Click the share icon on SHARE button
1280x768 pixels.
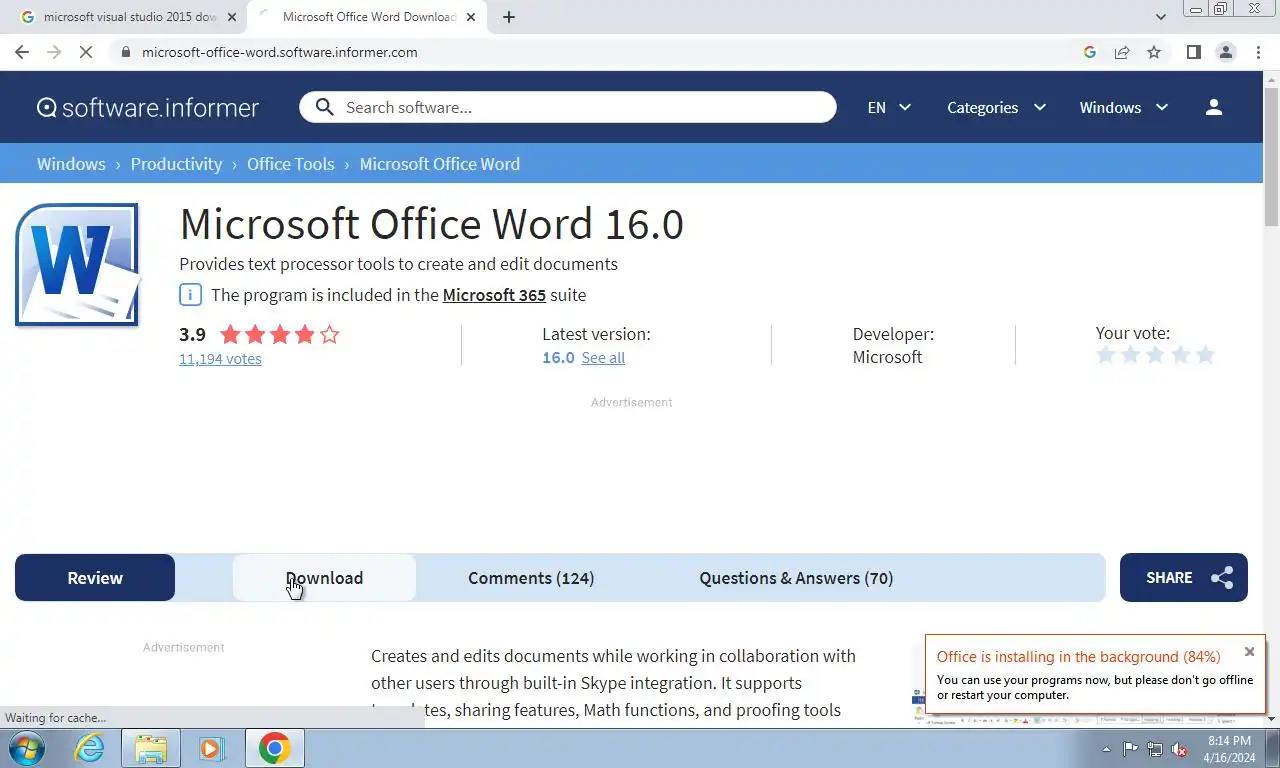[1222, 578]
